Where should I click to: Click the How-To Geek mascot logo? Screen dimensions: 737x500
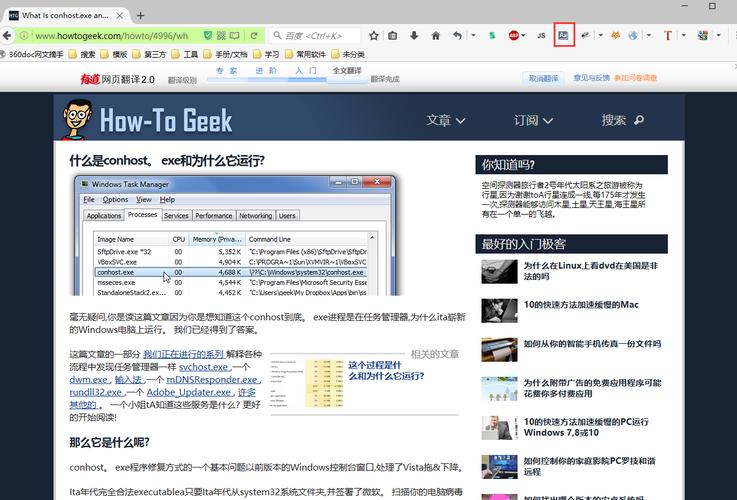pos(78,120)
